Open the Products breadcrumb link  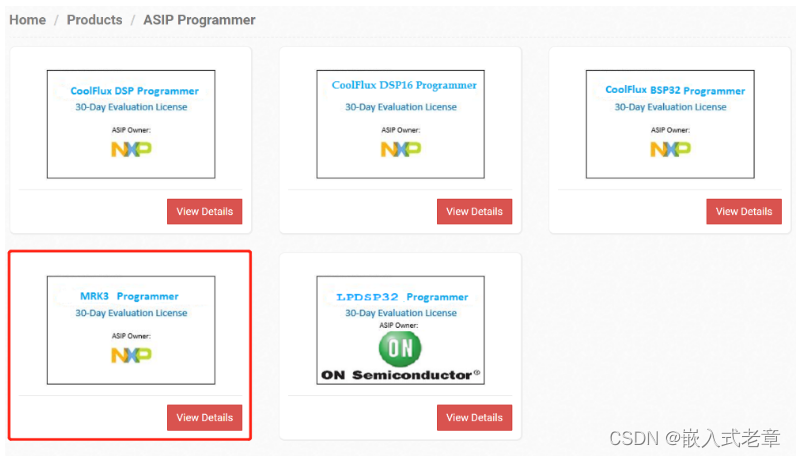click(94, 20)
